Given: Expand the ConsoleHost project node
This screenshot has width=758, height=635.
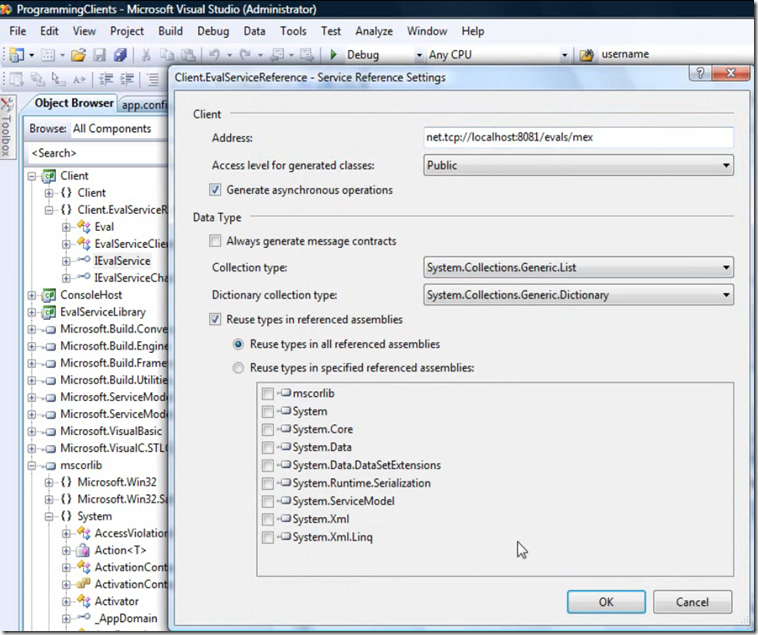Looking at the screenshot, I should click(x=31, y=295).
